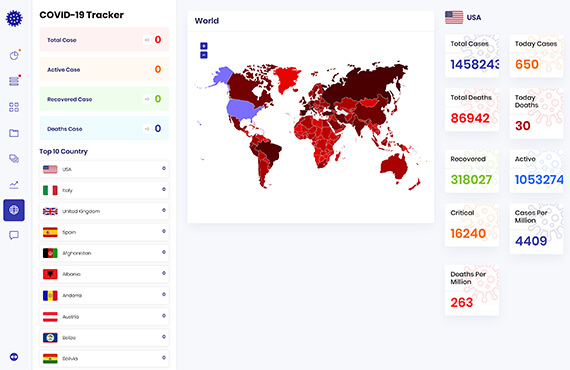570x370 pixels.
Task: Select United Kingdom in the country list
Action: click(x=104, y=211)
